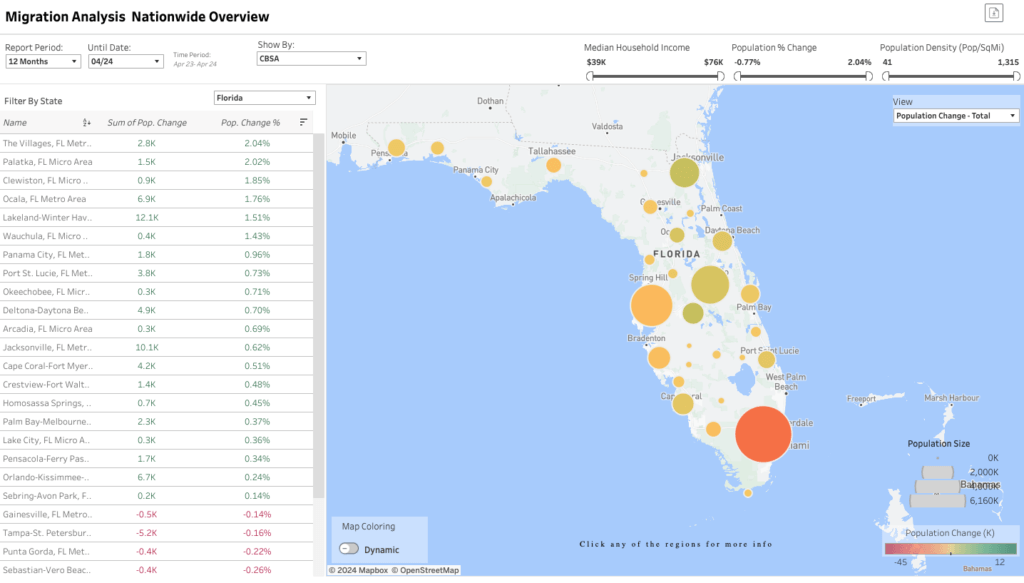
Task: Select The Villages, FL row in table
Action: point(48,143)
